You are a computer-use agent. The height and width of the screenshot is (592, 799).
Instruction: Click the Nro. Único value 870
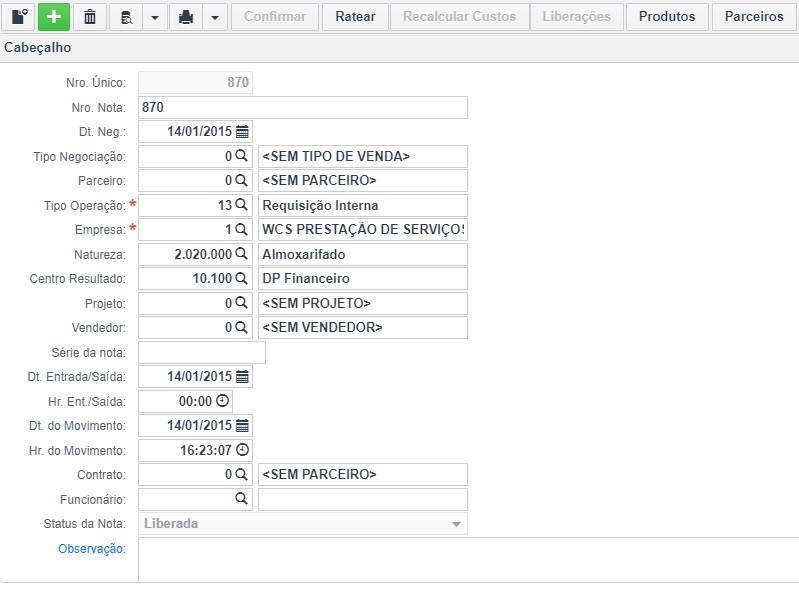pos(238,83)
